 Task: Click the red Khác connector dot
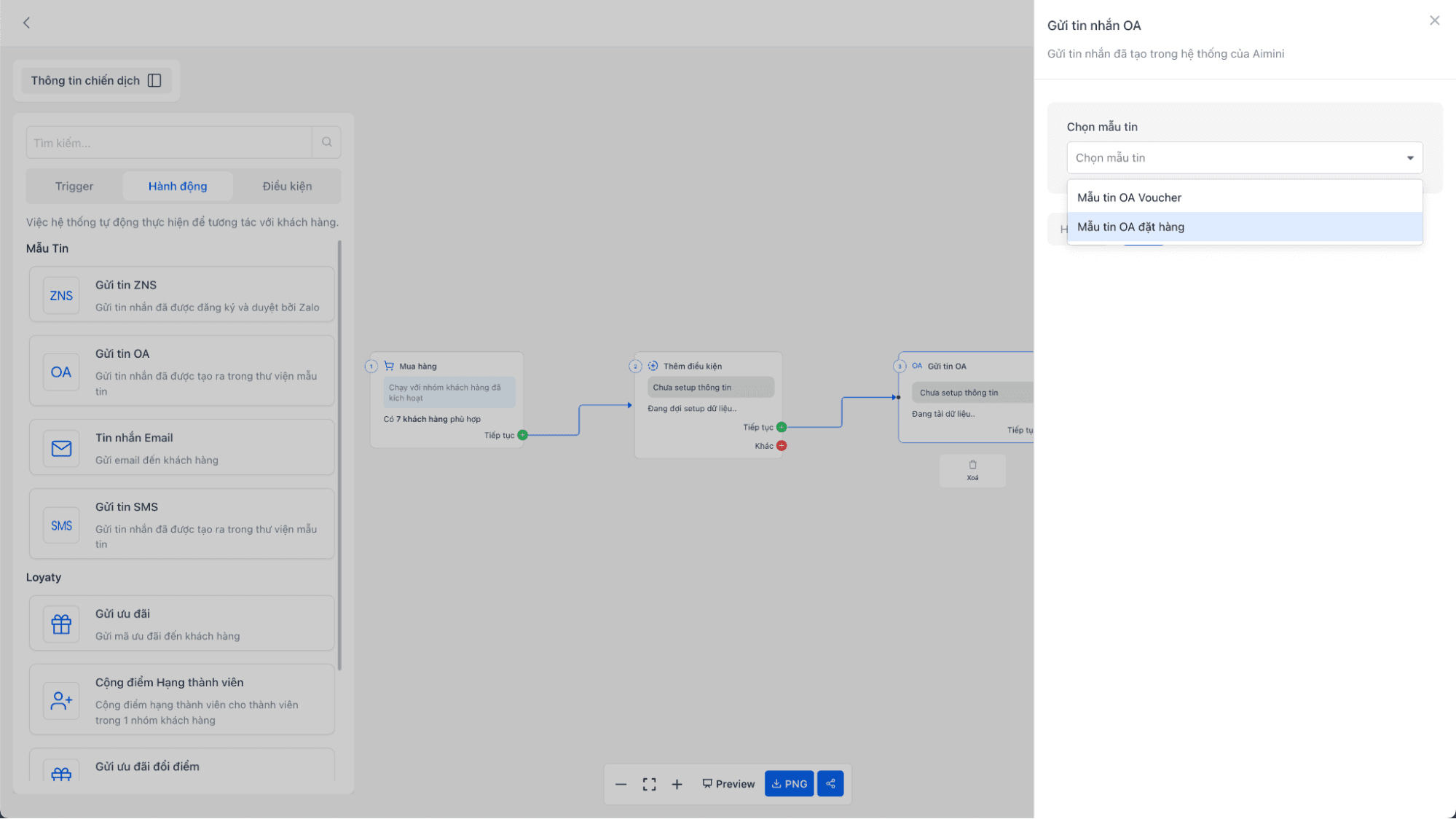[x=782, y=446]
